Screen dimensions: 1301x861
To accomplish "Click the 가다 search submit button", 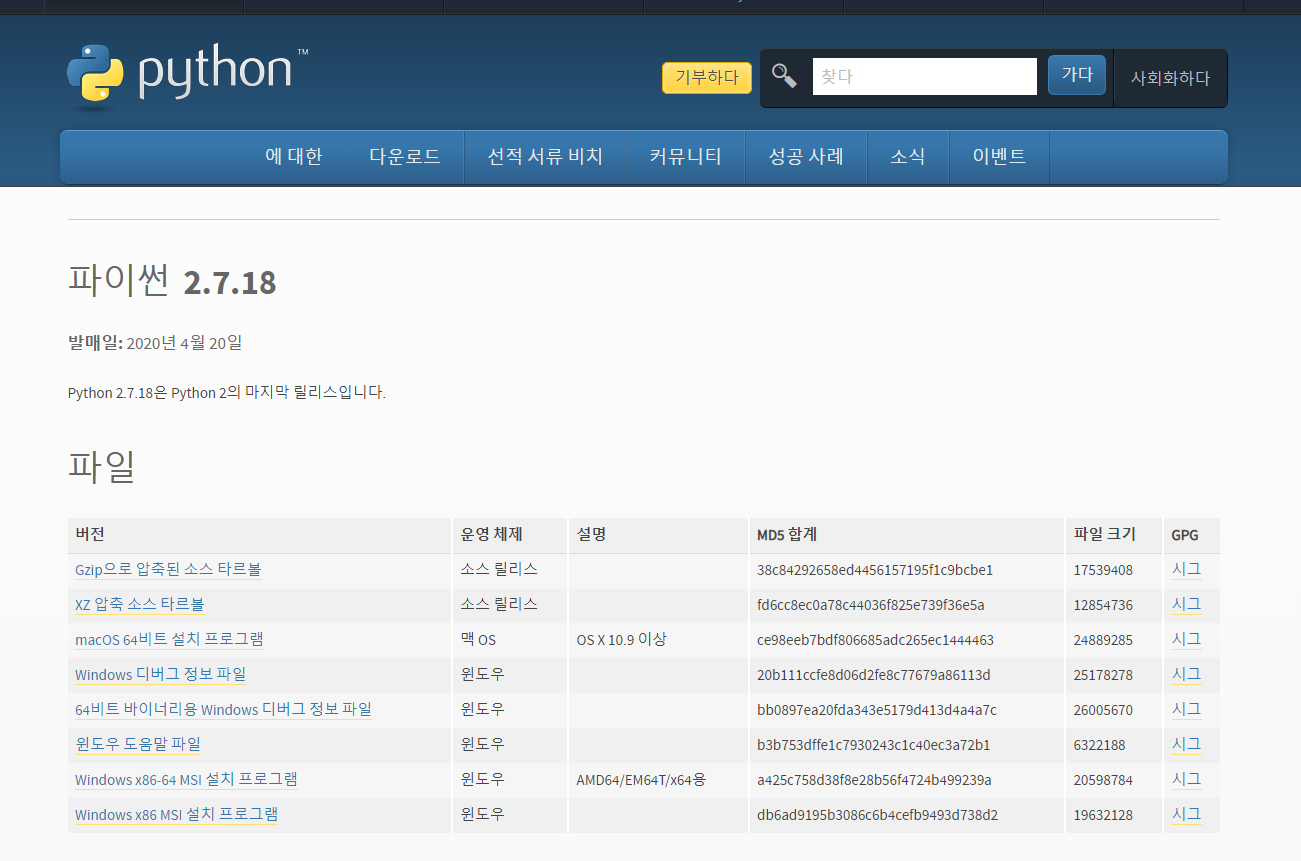I will tap(1077, 75).
